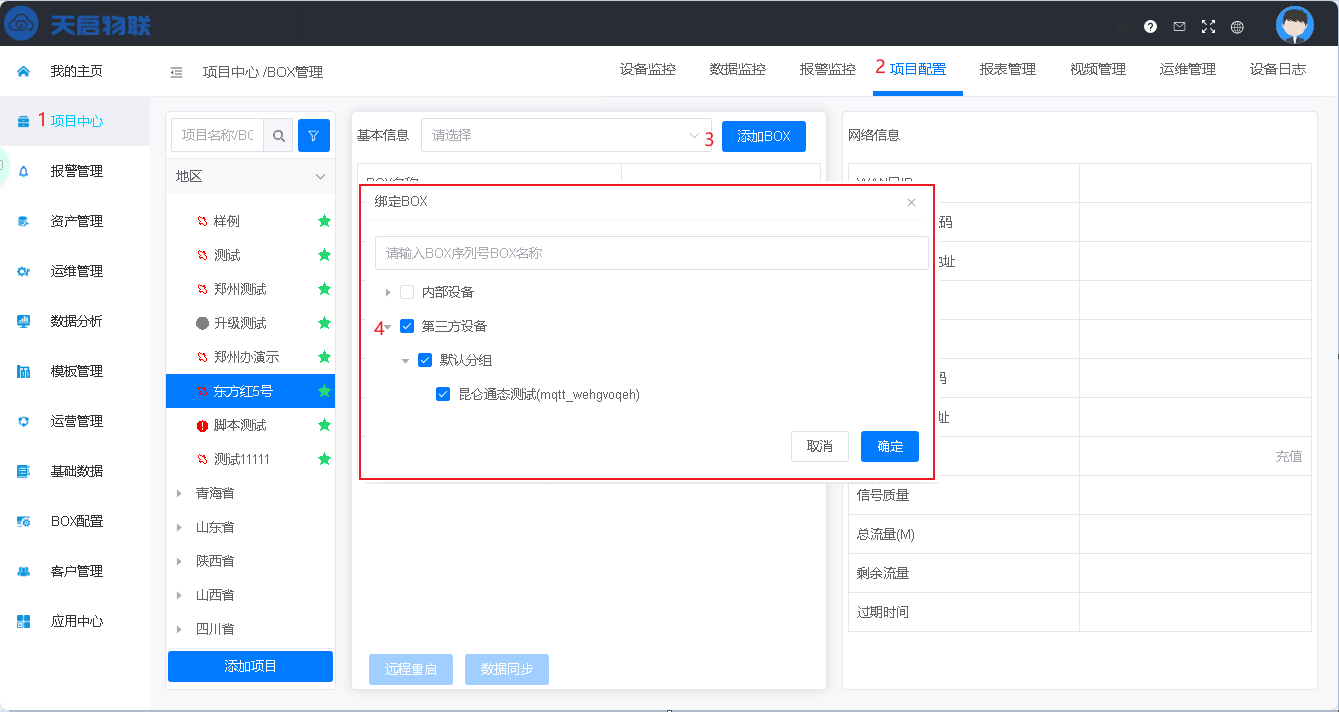Screen dimensions: 1339x712
Task: Click the 添加BOX button
Action: [764, 136]
